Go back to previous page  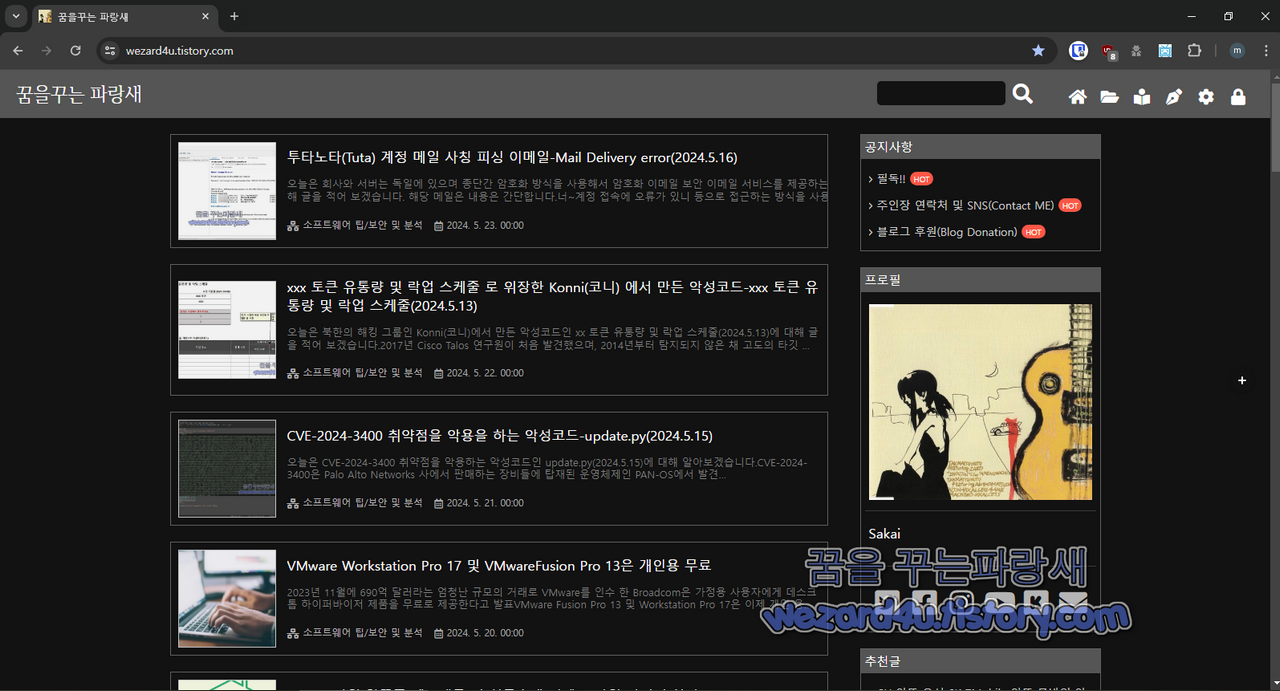pyautogui.click(x=18, y=50)
